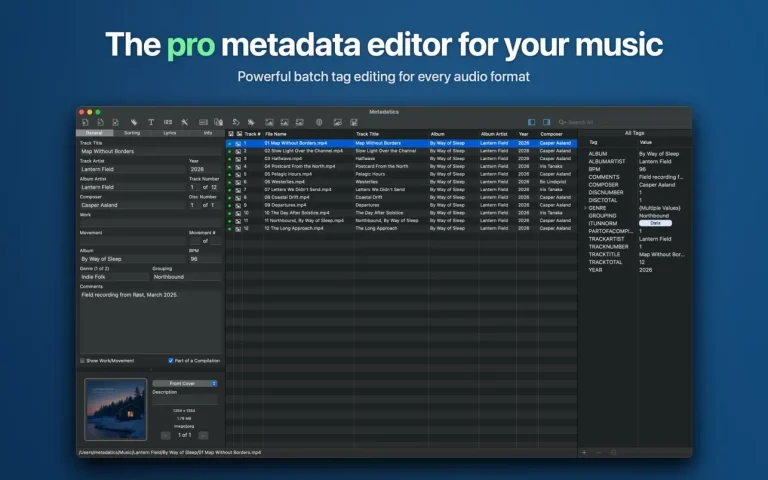Sort by the Composer column header
The height and width of the screenshot is (480, 768).
[x=557, y=134]
